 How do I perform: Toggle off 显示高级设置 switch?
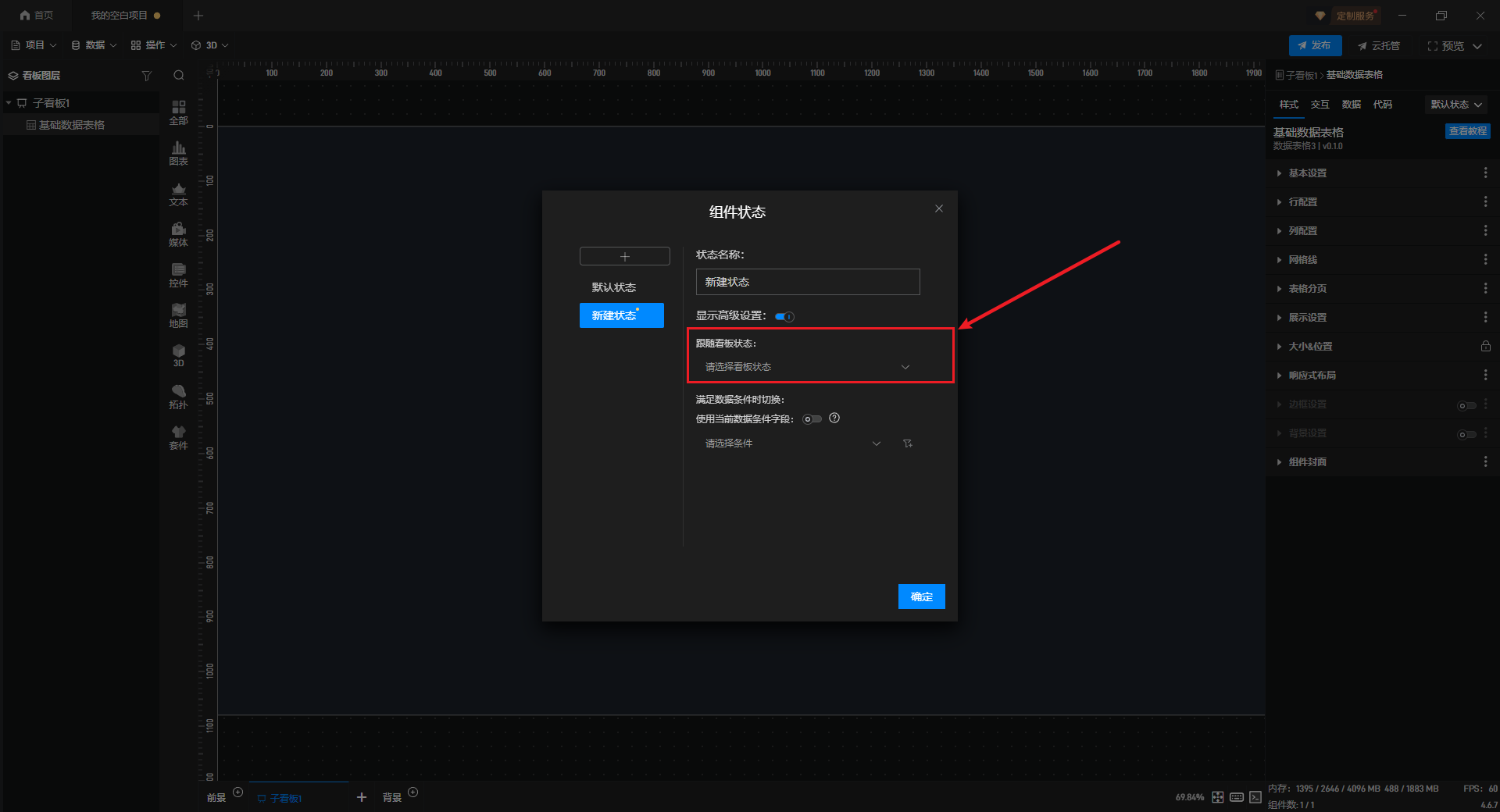(784, 316)
